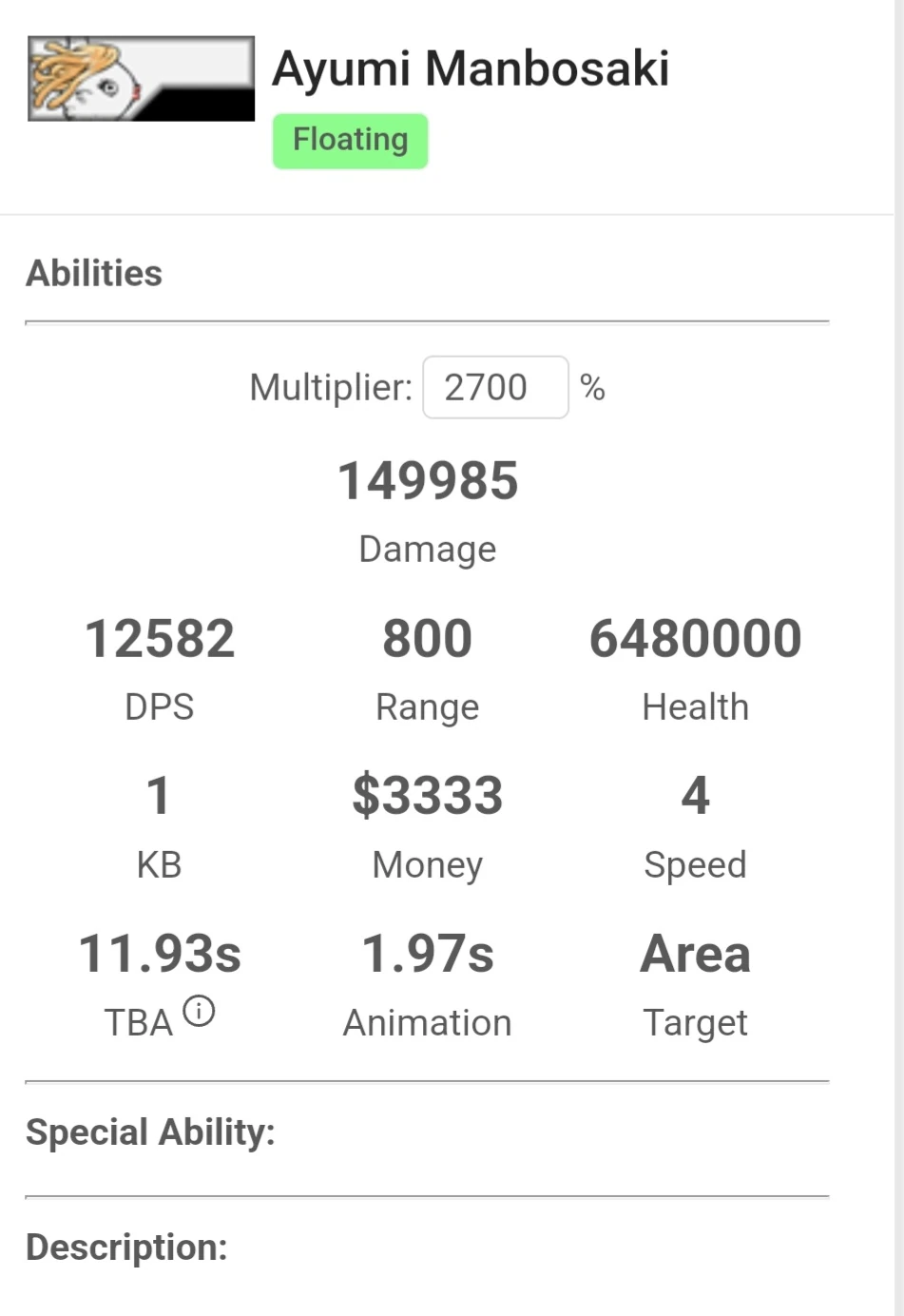Screen dimensions: 904x1316
Task: Click the Abilities section heading
Action: point(94,274)
